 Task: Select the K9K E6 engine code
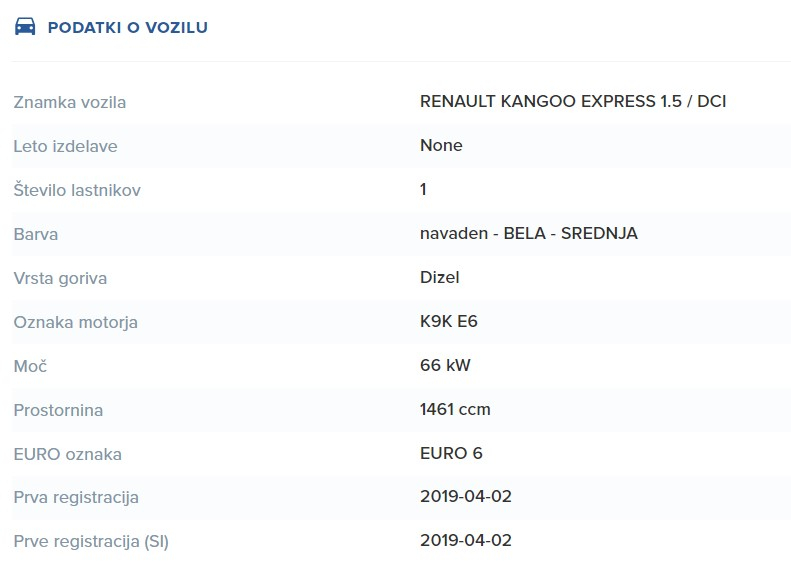449,321
